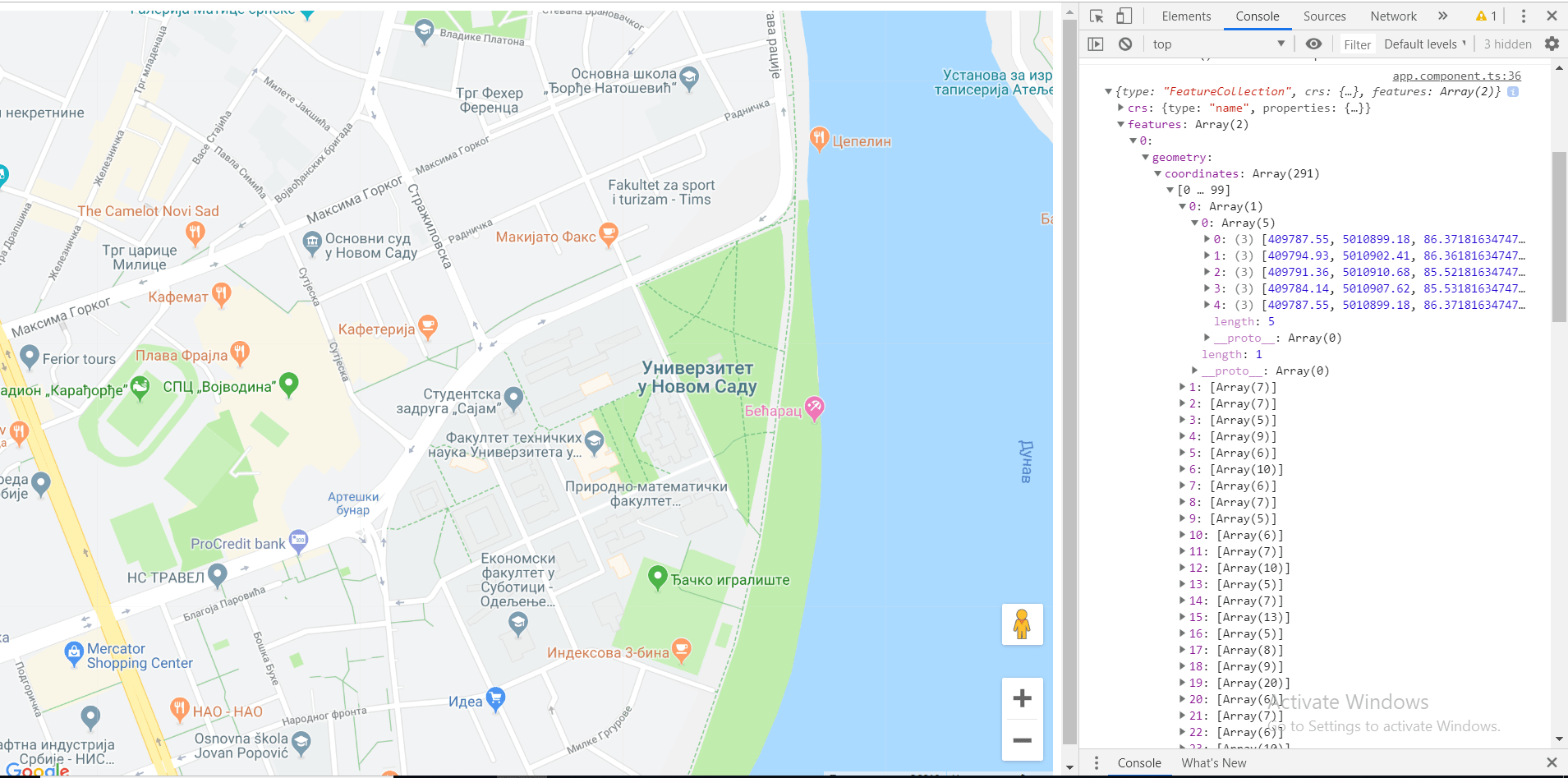Click the Идеа shopping marker

click(x=495, y=699)
